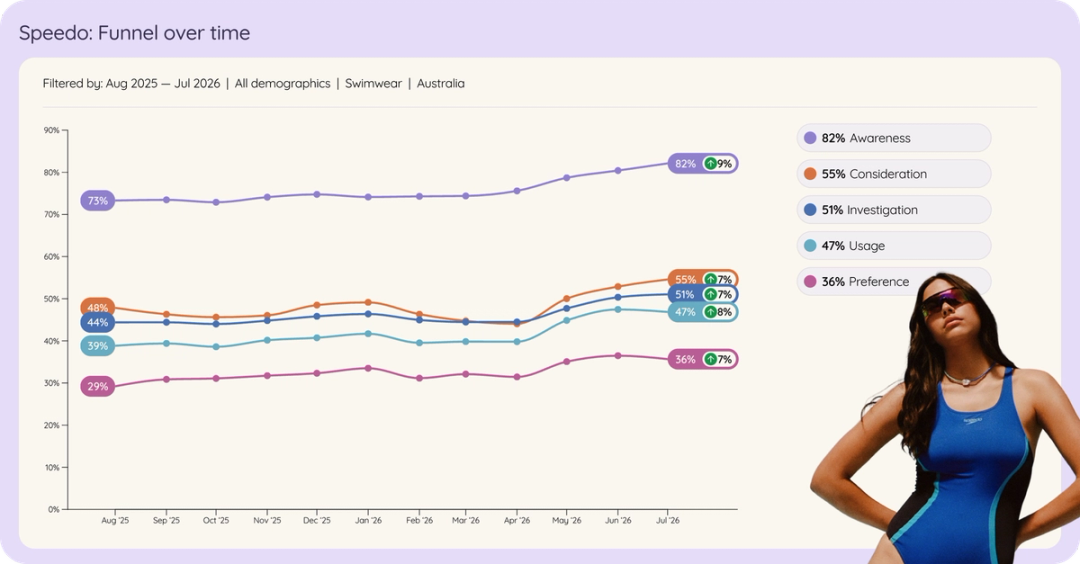
Task: Toggle the 47% Usage legend pill
Action: pyautogui.click(x=894, y=245)
